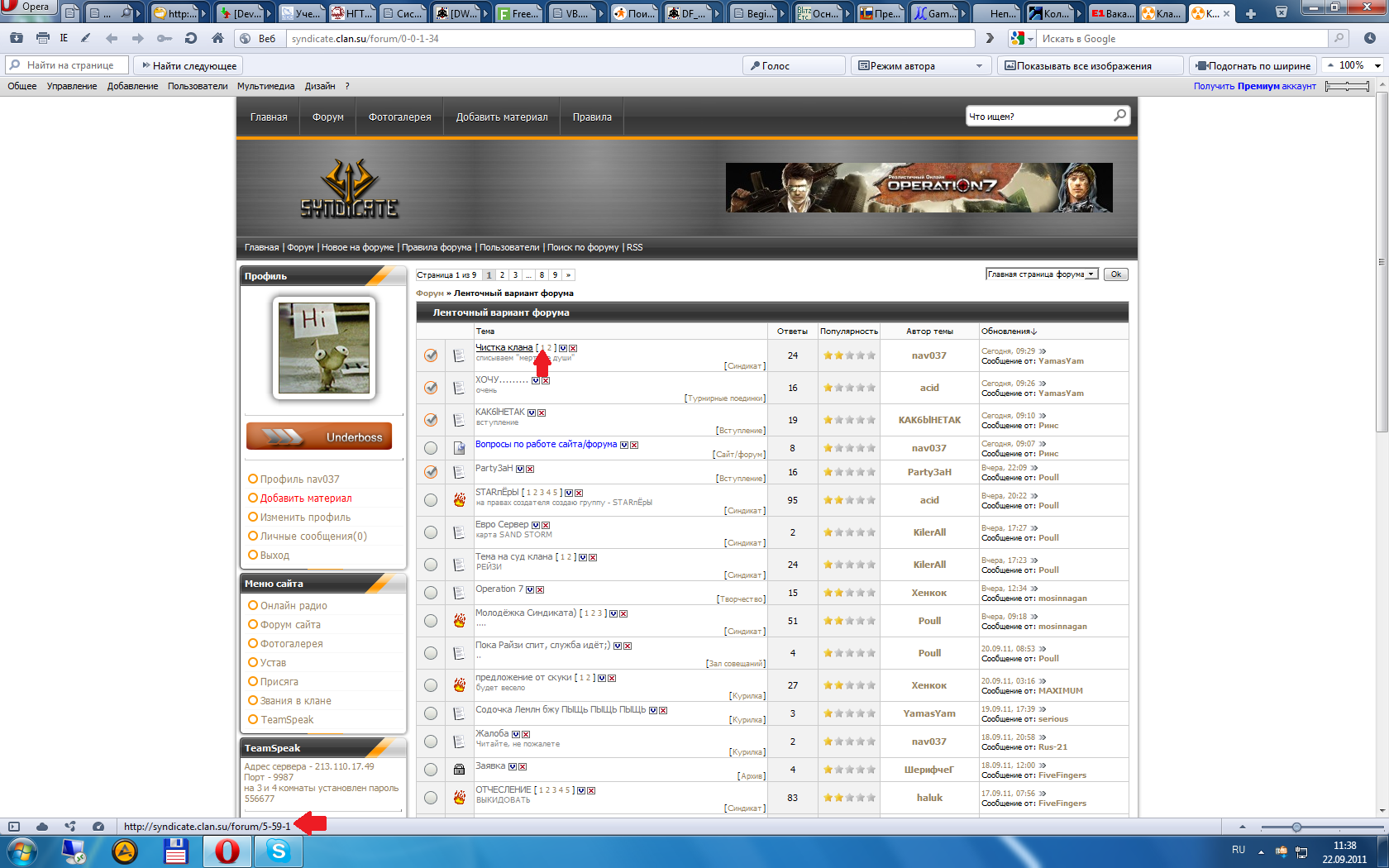The height and width of the screenshot is (868, 1389).
Task: Reload the page with the refresh icon
Action: tap(191, 38)
